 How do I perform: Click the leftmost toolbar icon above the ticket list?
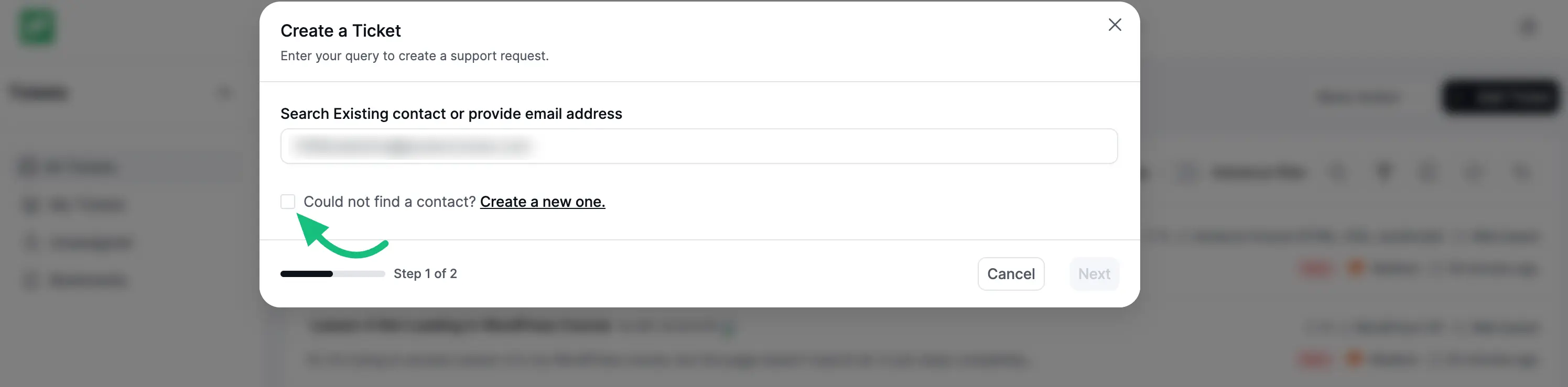tap(1338, 172)
